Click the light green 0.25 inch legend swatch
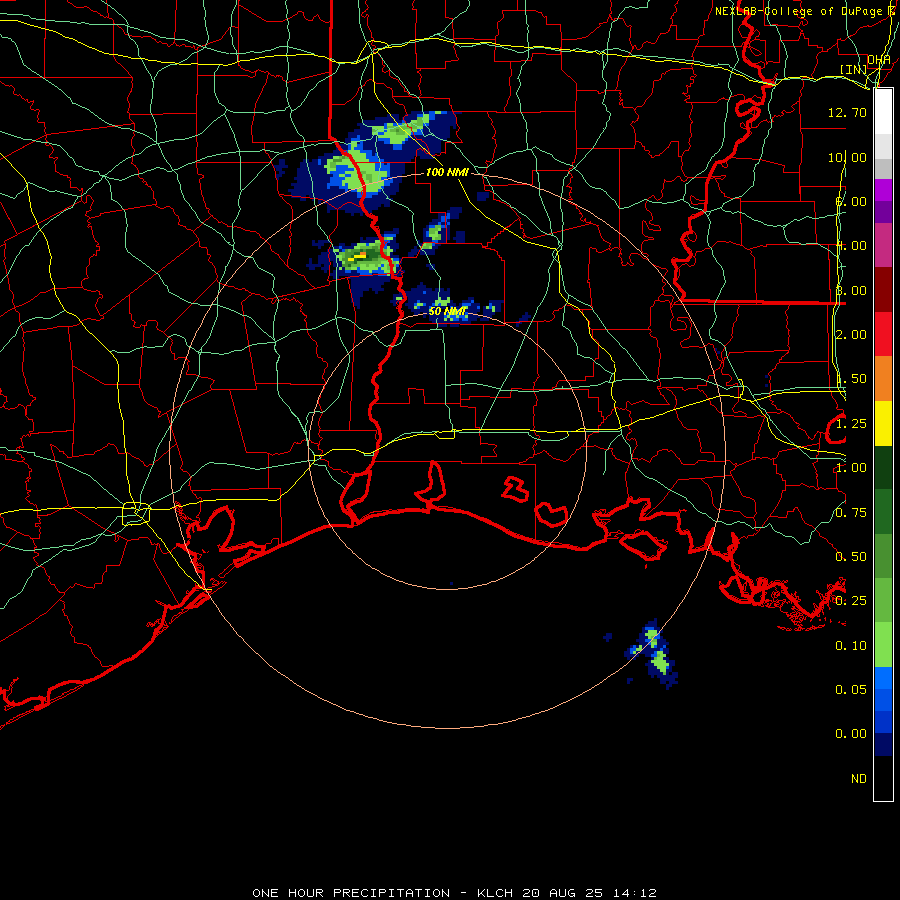The width and height of the screenshot is (900, 900). [x=883, y=600]
